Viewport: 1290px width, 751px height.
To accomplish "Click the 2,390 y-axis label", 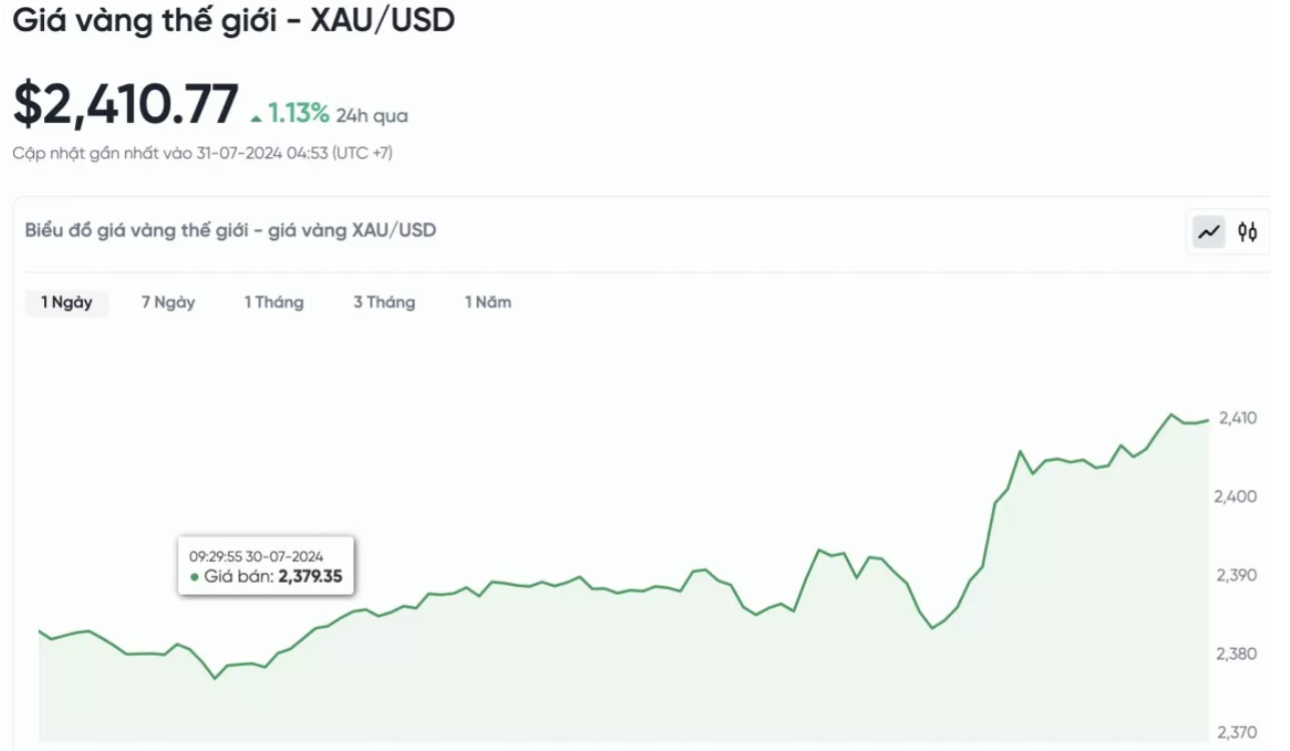I will pyautogui.click(x=1238, y=576).
